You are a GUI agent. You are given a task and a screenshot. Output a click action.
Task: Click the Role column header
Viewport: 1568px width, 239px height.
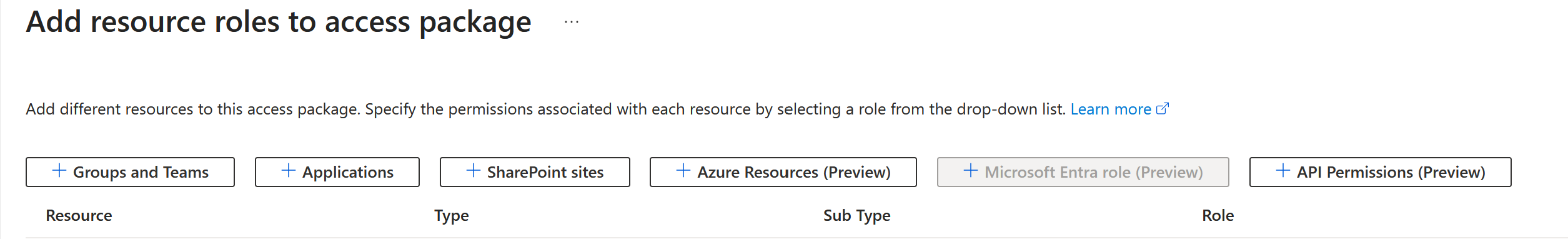(1218, 216)
